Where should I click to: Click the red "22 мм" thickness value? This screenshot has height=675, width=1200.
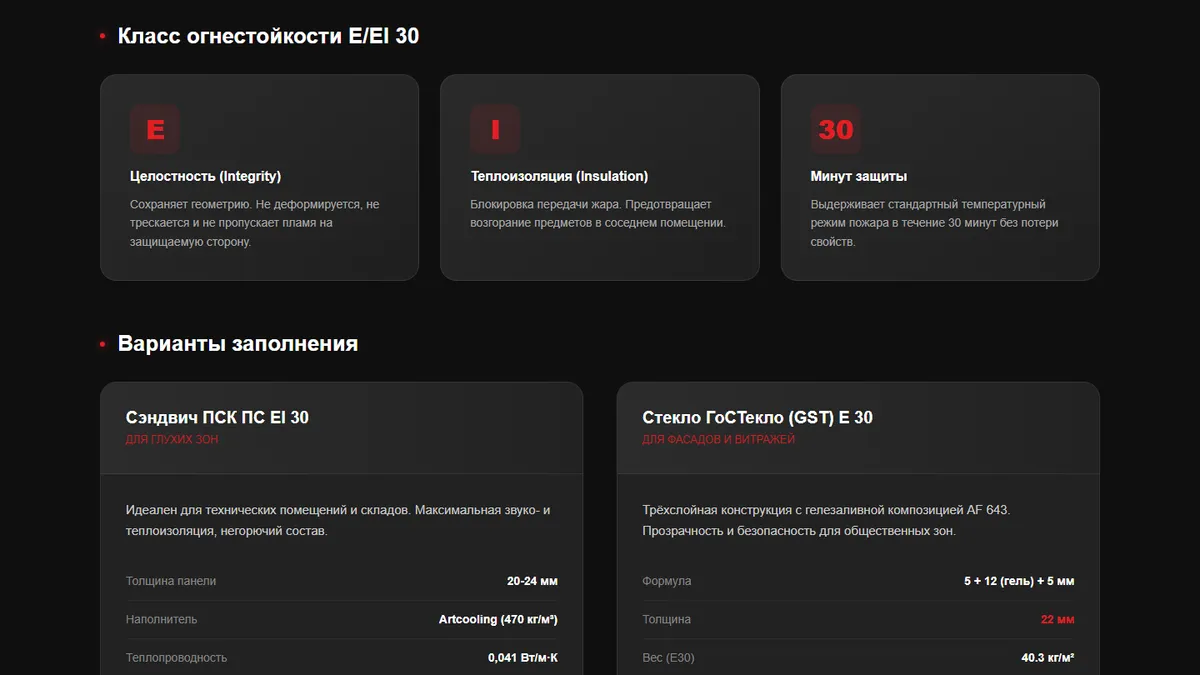(x=1058, y=619)
